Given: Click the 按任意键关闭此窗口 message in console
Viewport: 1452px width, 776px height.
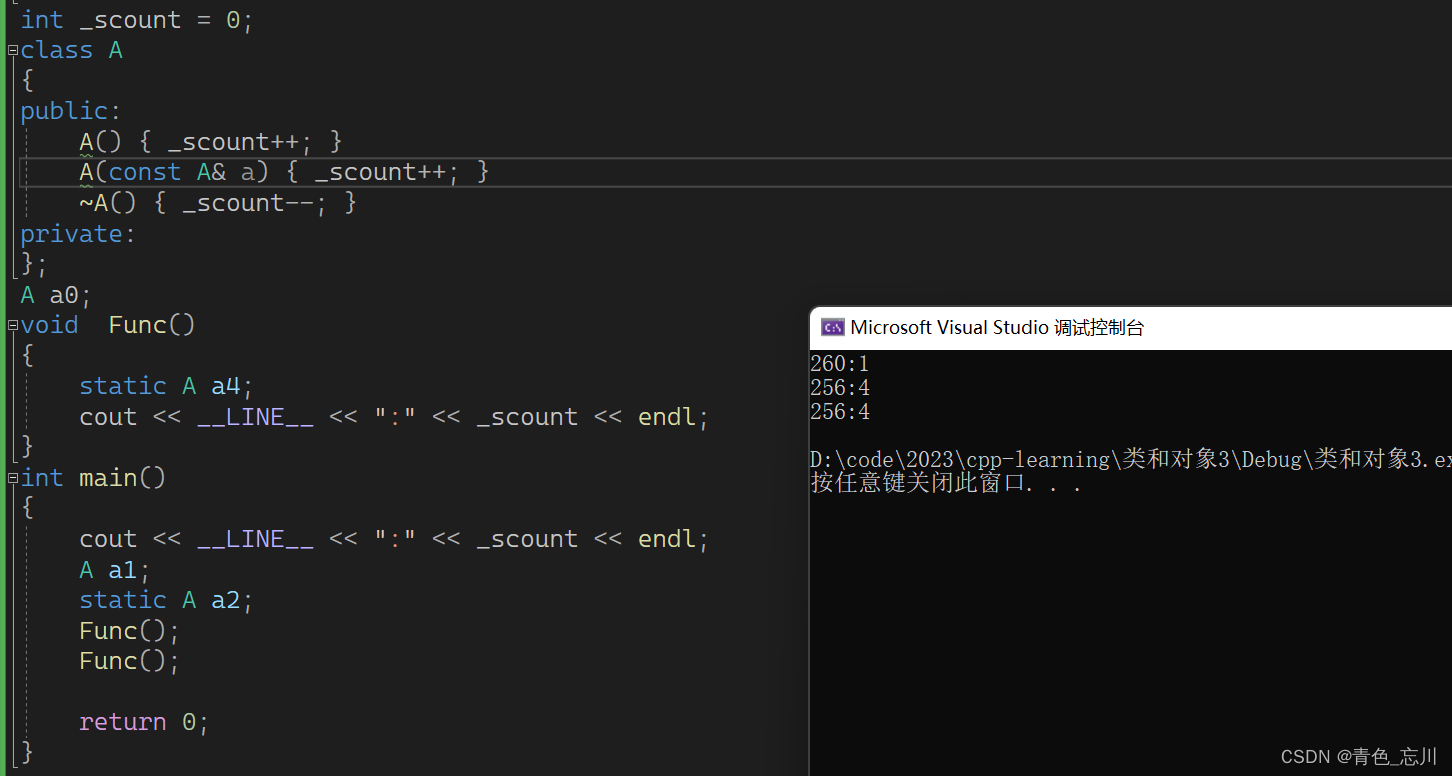Looking at the screenshot, I should coord(946,484).
